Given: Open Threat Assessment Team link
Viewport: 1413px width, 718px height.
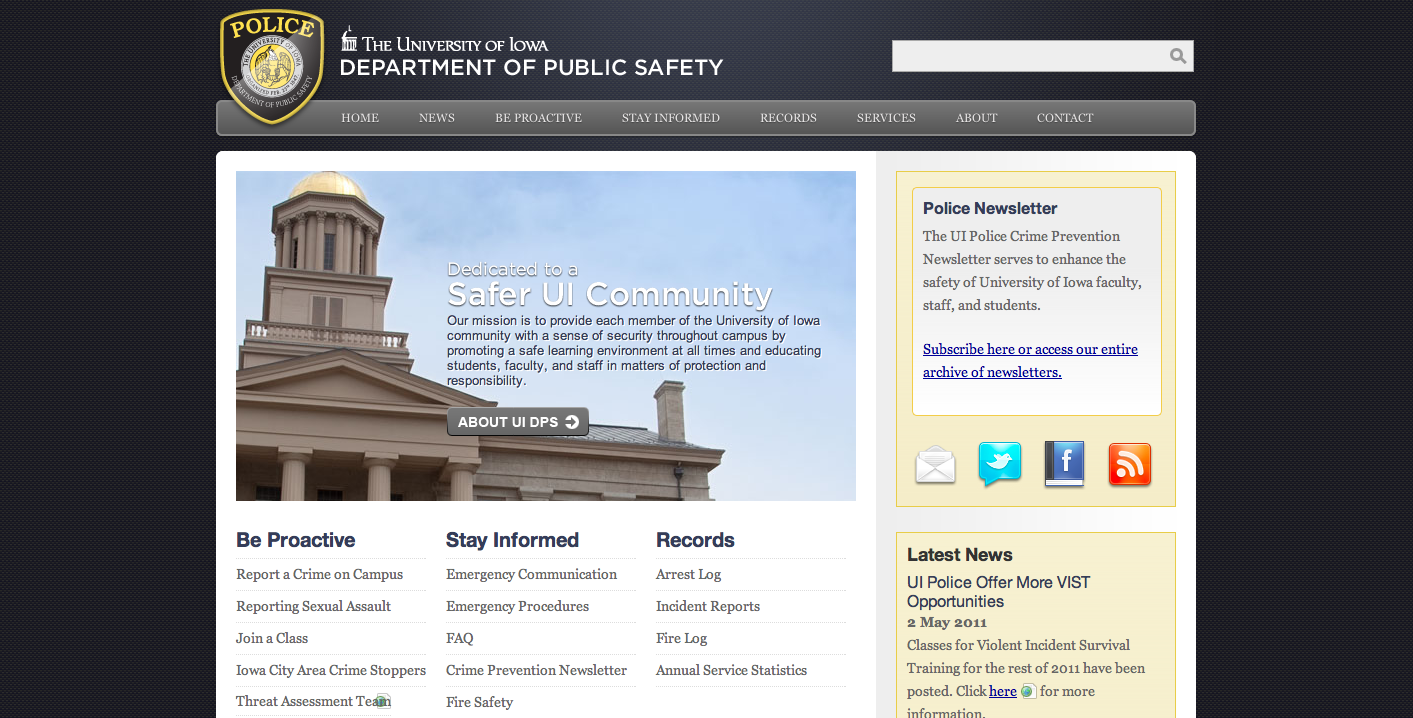Looking at the screenshot, I should click(313, 701).
